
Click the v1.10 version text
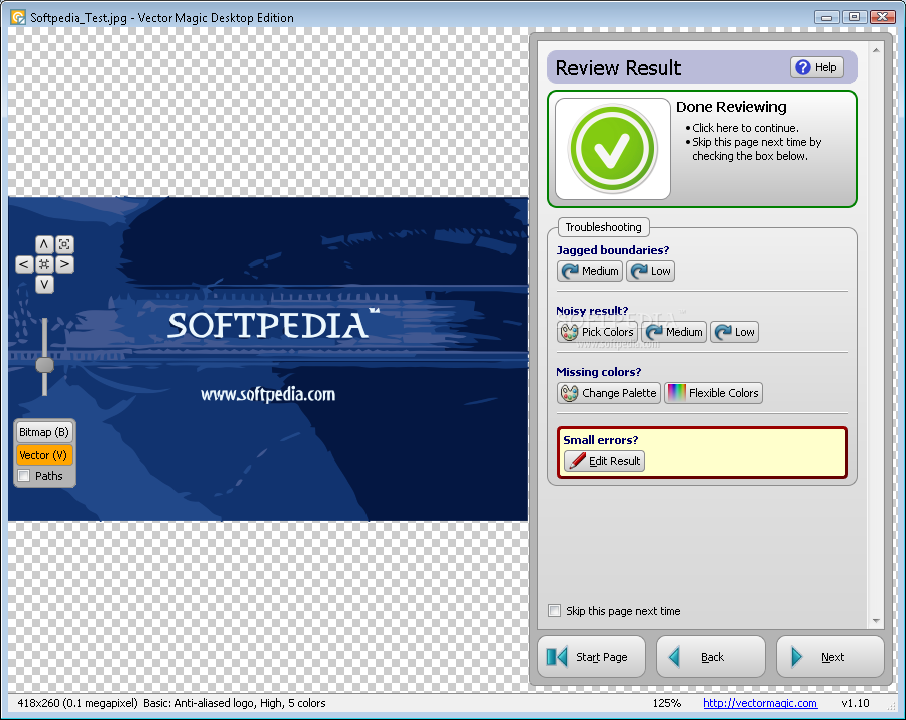point(855,703)
